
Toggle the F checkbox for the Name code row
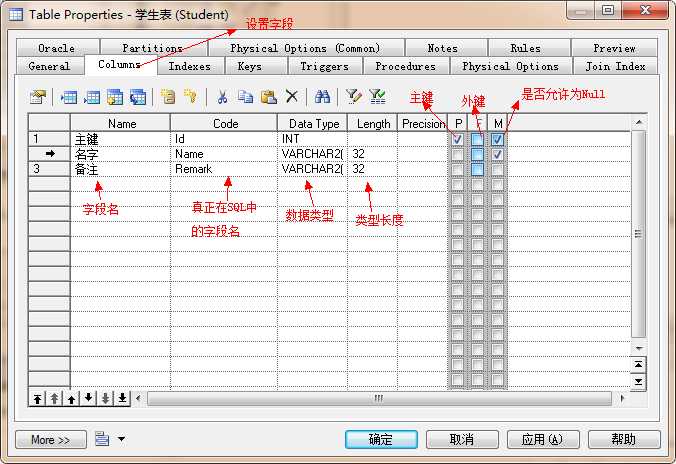pos(477,154)
